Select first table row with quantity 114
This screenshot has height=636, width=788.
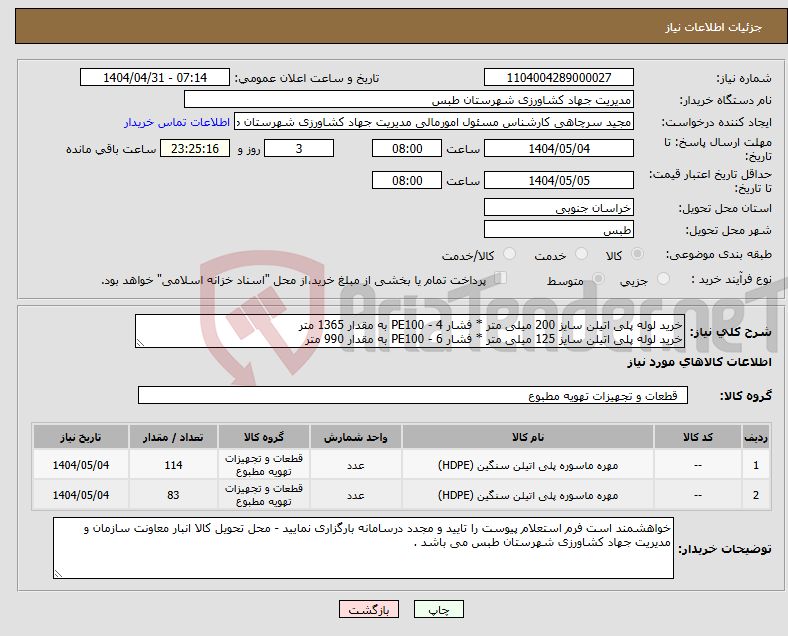[x=400, y=466]
